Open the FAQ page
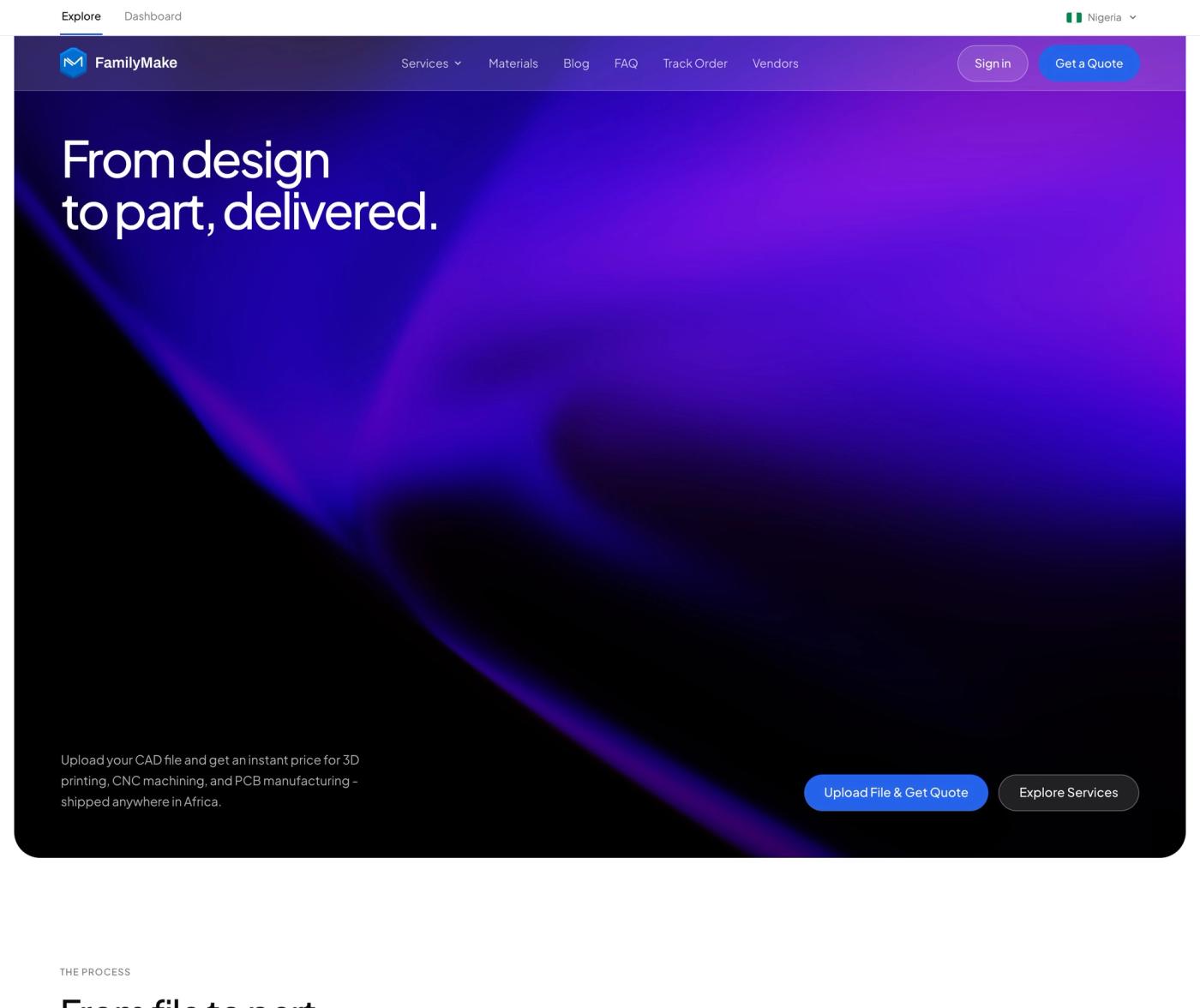The height and width of the screenshot is (1008, 1200). pos(626,63)
